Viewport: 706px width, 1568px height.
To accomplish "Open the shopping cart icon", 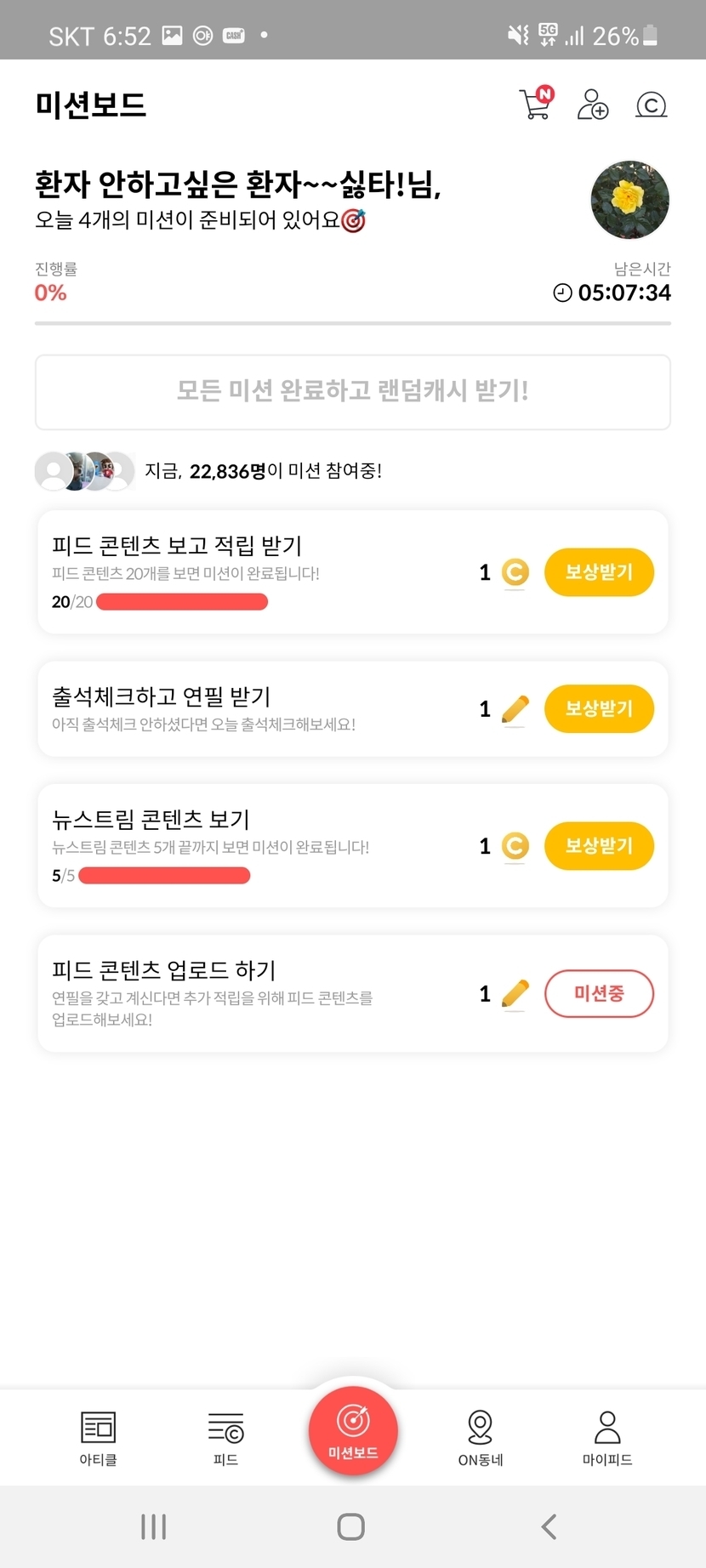I will click(536, 104).
